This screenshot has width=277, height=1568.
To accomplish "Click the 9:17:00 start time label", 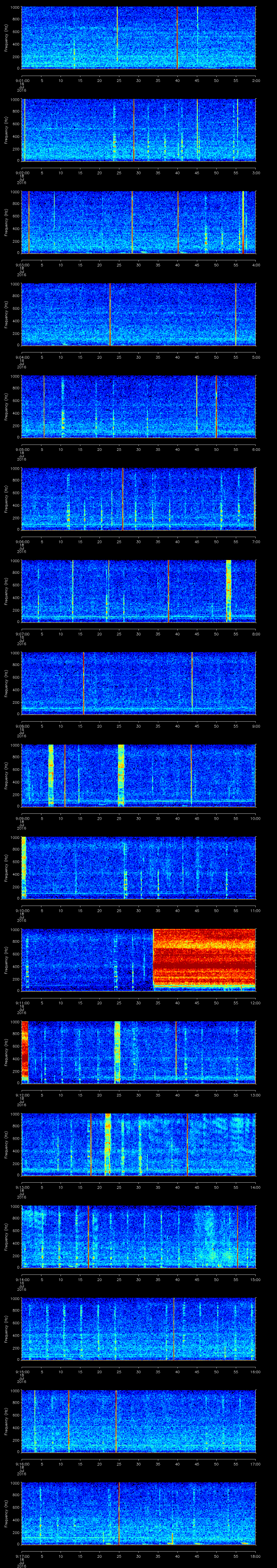I will (22, 1556).
